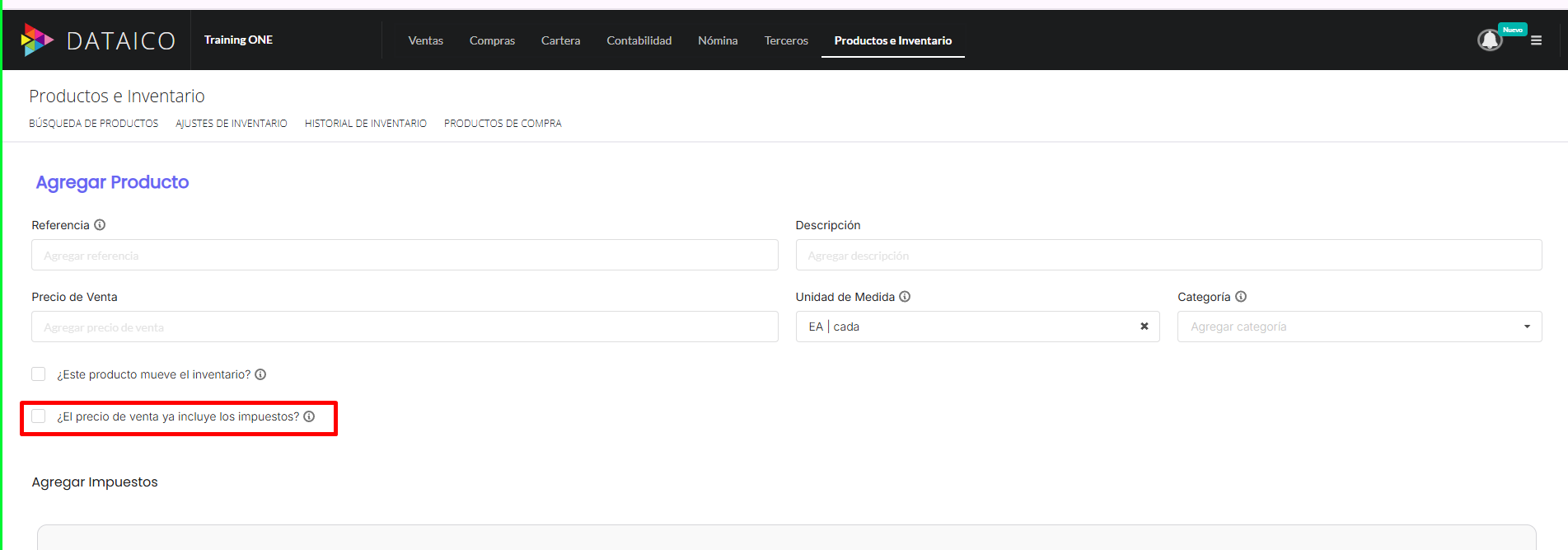Switch to Ajustes de Inventario tab

(x=232, y=124)
